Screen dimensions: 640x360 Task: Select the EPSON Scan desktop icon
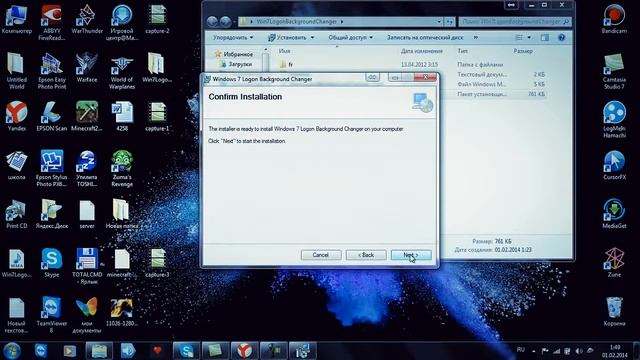tap(51, 116)
